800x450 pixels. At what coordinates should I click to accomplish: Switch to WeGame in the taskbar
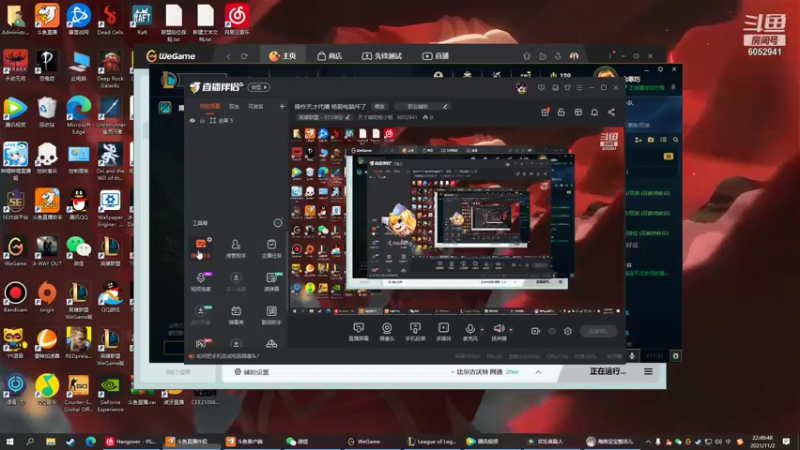tap(364, 441)
